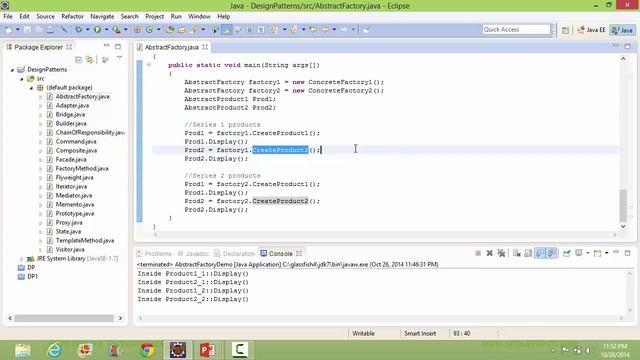Image resolution: width=640 pixels, height=360 pixels.
Task: Switch to the Javadoc tab
Action: click(x=193, y=253)
